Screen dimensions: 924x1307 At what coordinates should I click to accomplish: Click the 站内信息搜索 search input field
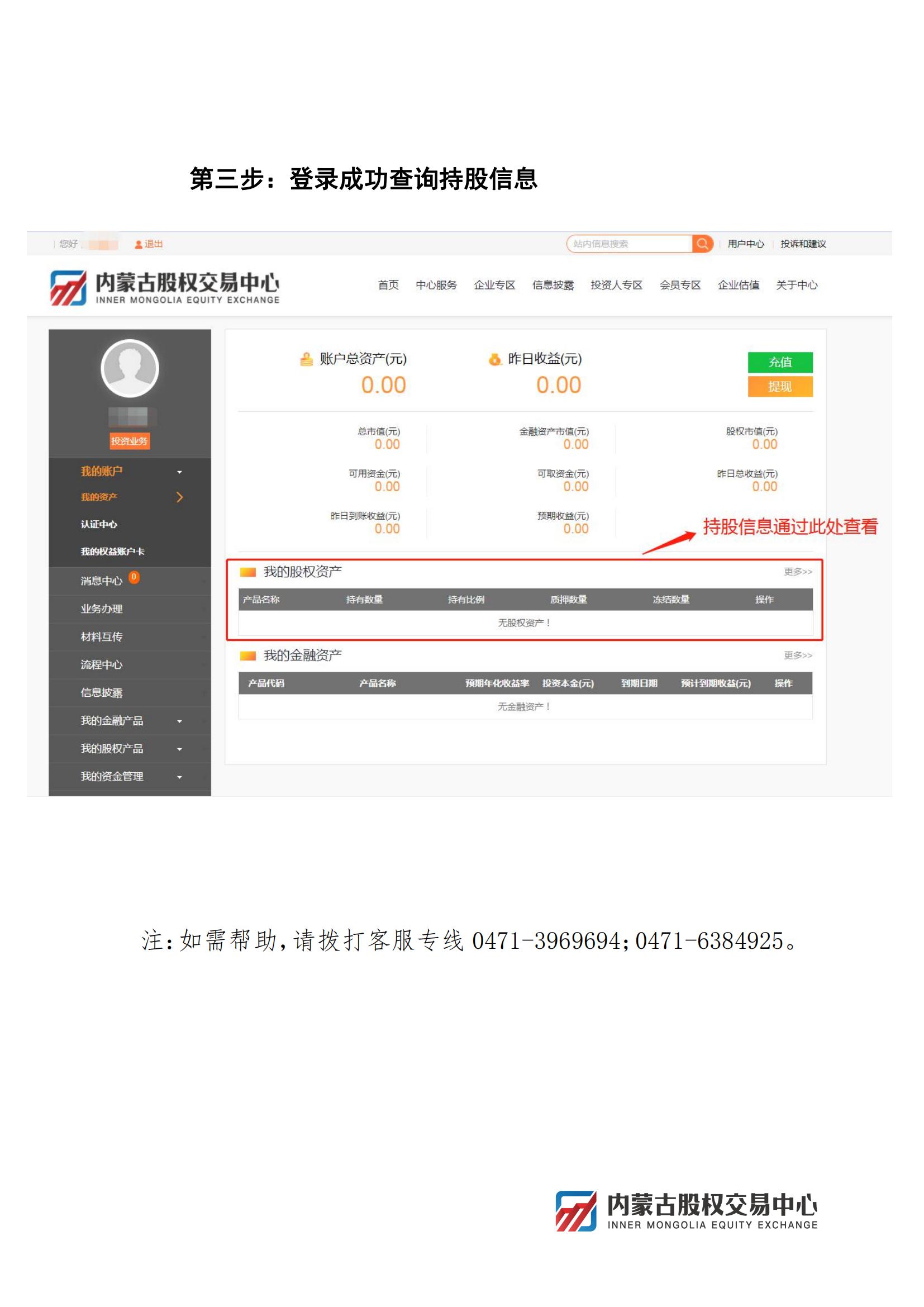coord(628,244)
